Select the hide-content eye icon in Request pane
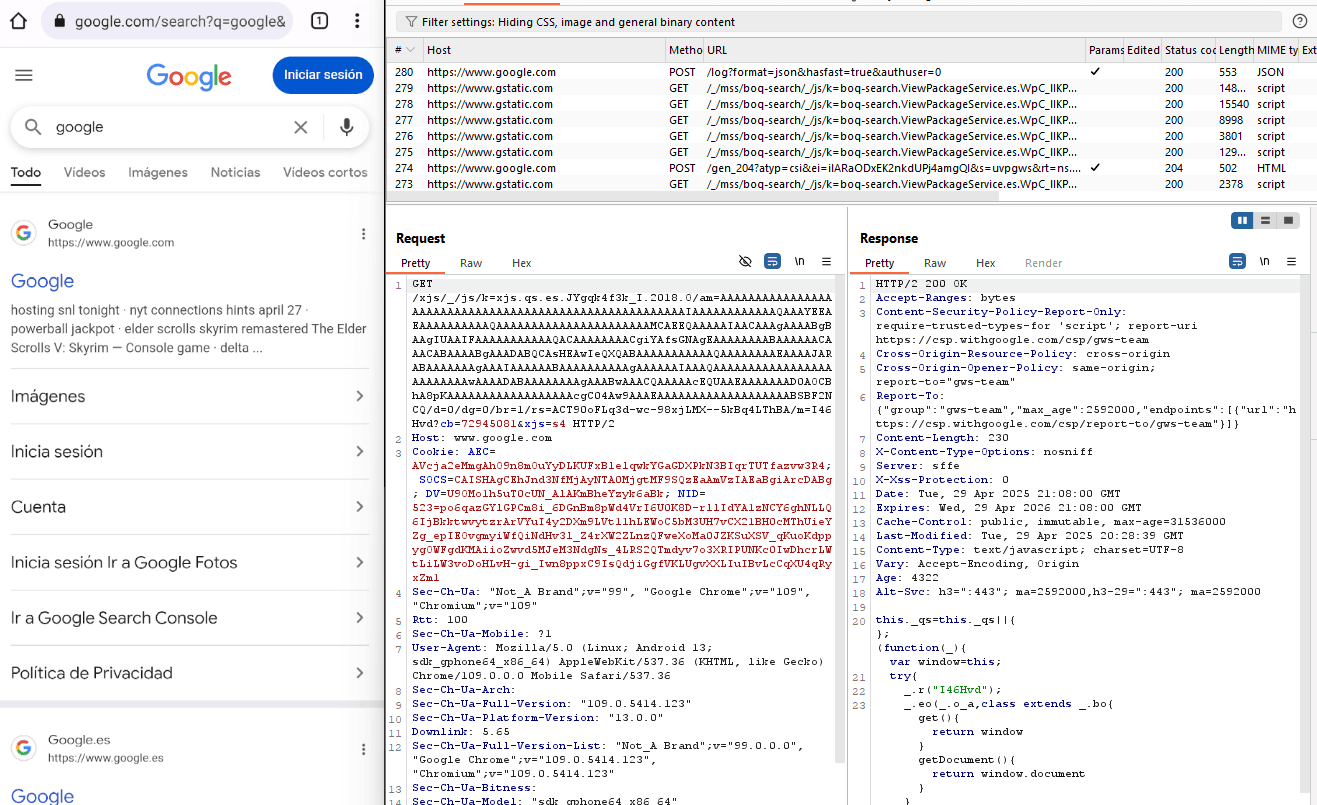This screenshot has width=1317, height=805. tap(745, 261)
